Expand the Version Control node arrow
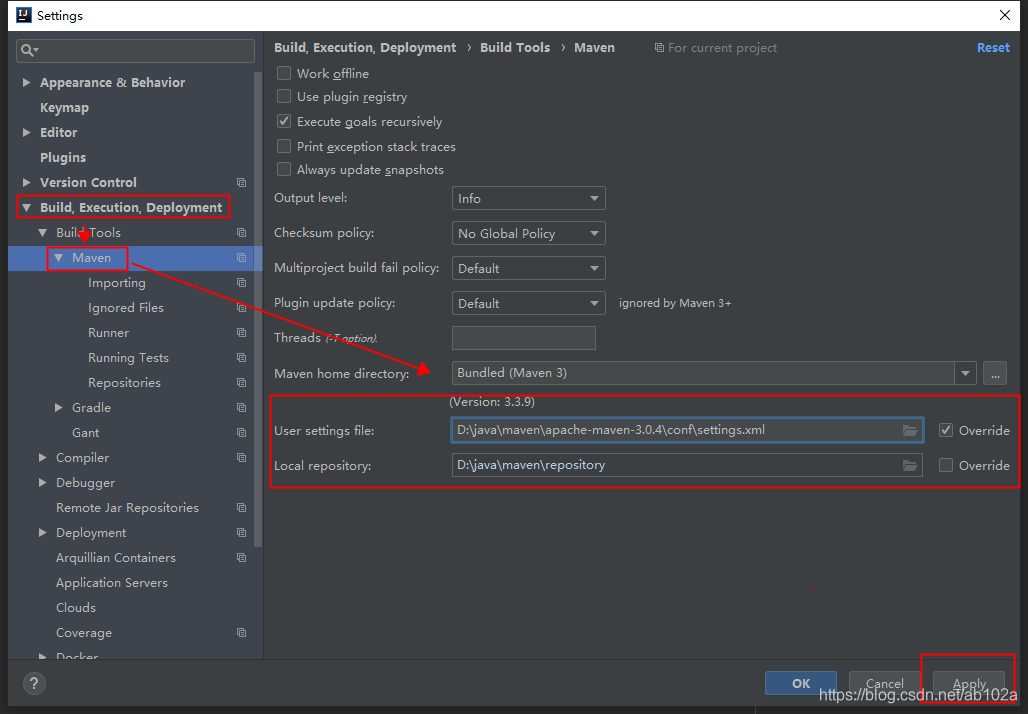The image size is (1028, 714). point(26,182)
